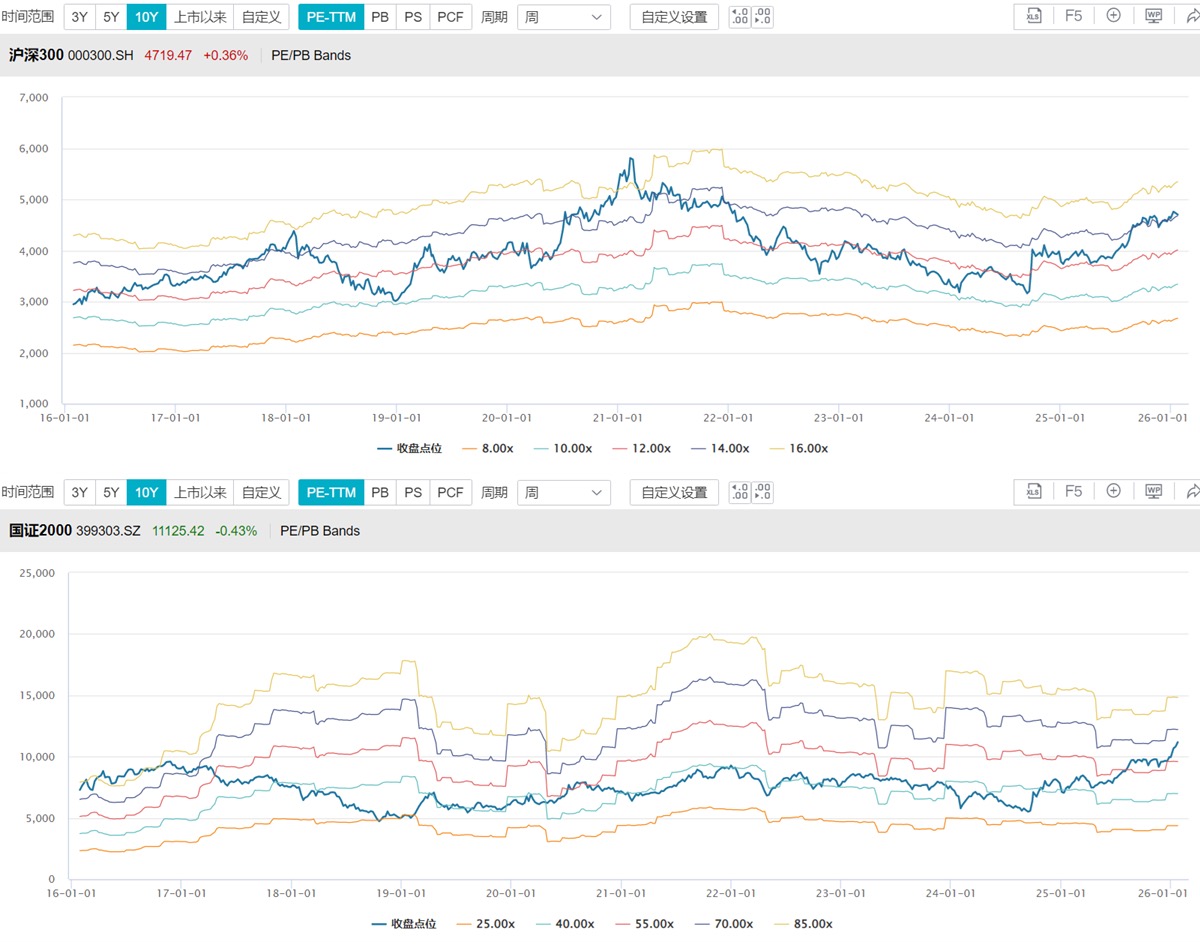The height and width of the screenshot is (945, 1200).
Task: Export 国证2000 chart data to XLS
Action: pyautogui.click(x=1033, y=492)
